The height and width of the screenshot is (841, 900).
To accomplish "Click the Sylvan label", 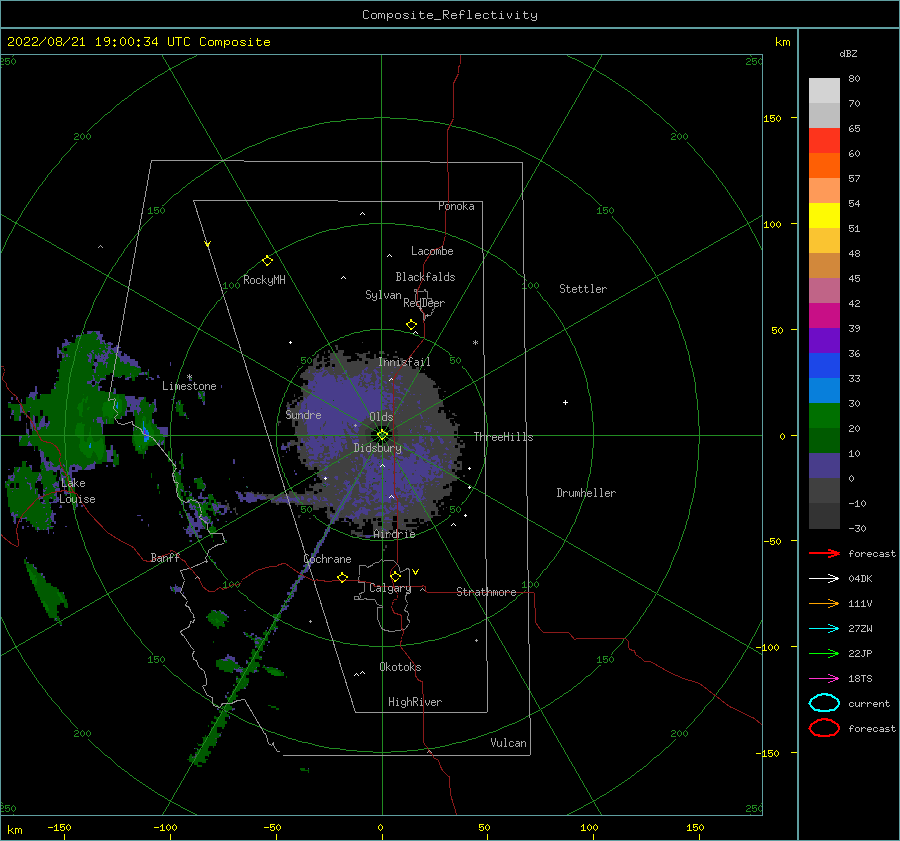I will coord(383,295).
